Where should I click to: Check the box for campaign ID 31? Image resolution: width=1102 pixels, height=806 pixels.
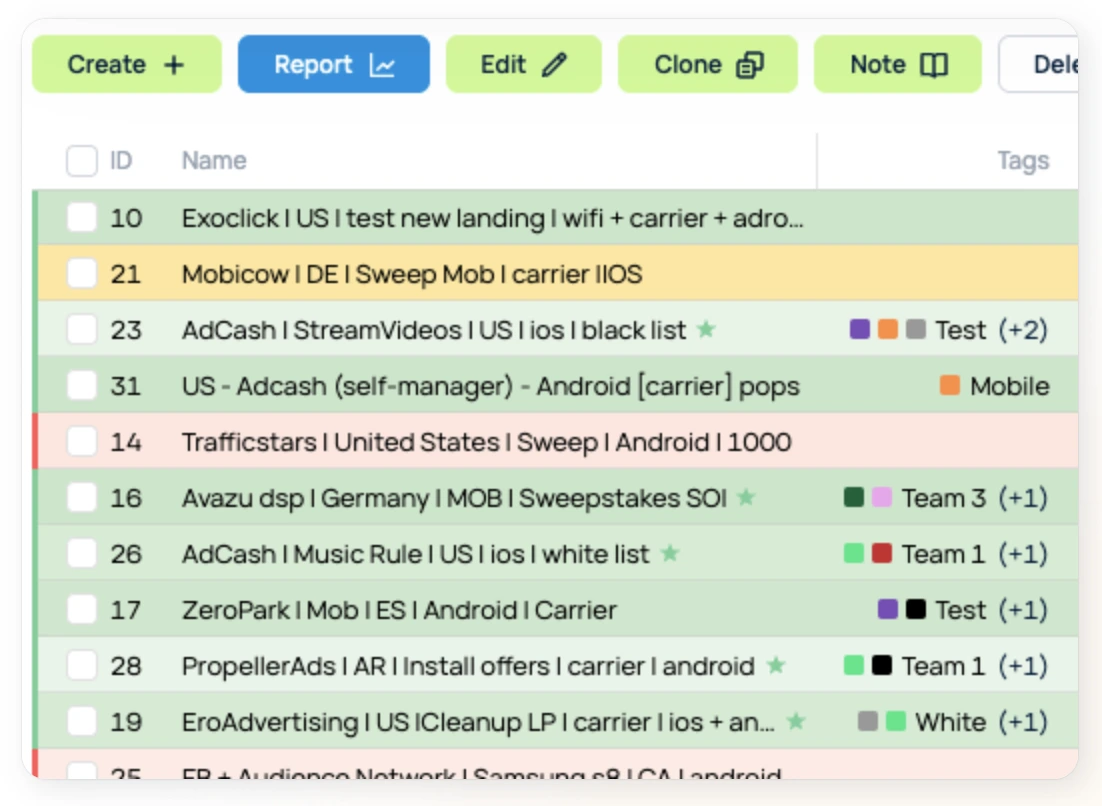coord(82,386)
